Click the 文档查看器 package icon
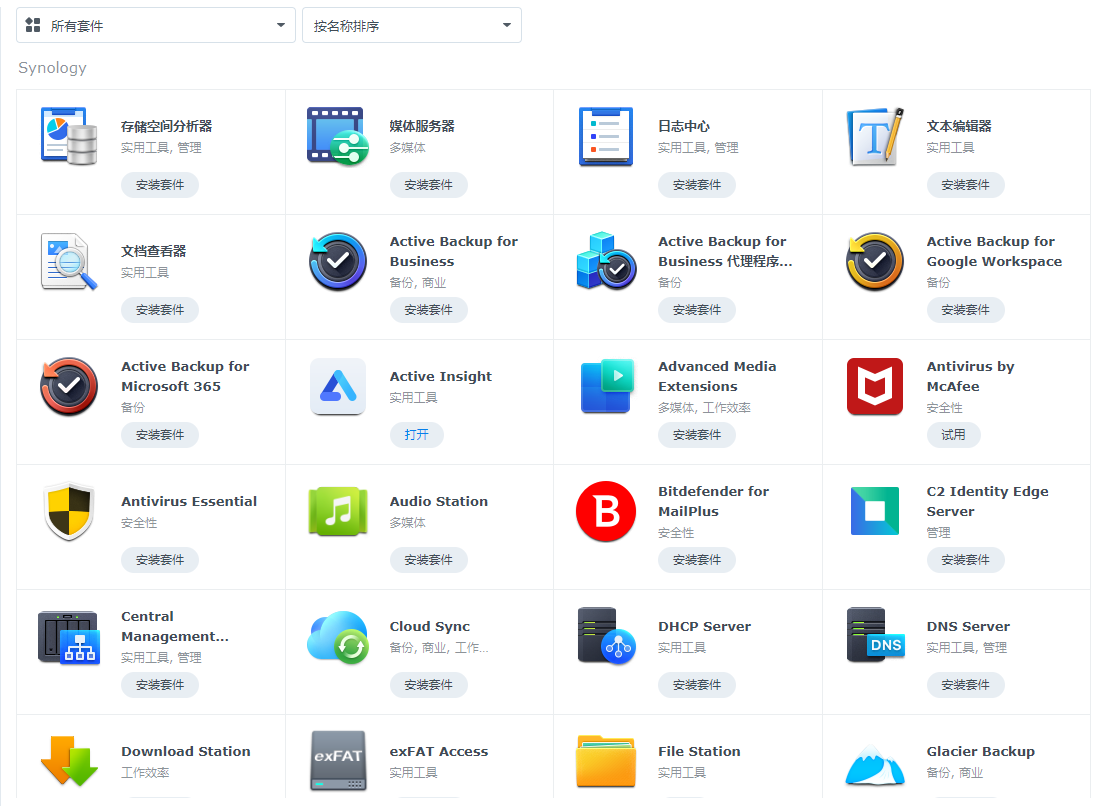Image resolution: width=1093 pixels, height=806 pixels. pyautogui.click(x=68, y=261)
